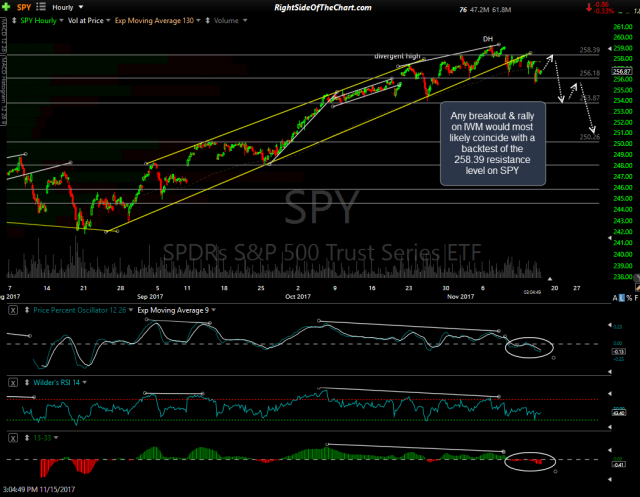The image size is (640, 497).
Task: Expand the Wilder's RSI 14 dropdown arrow
Action: (x=84, y=383)
